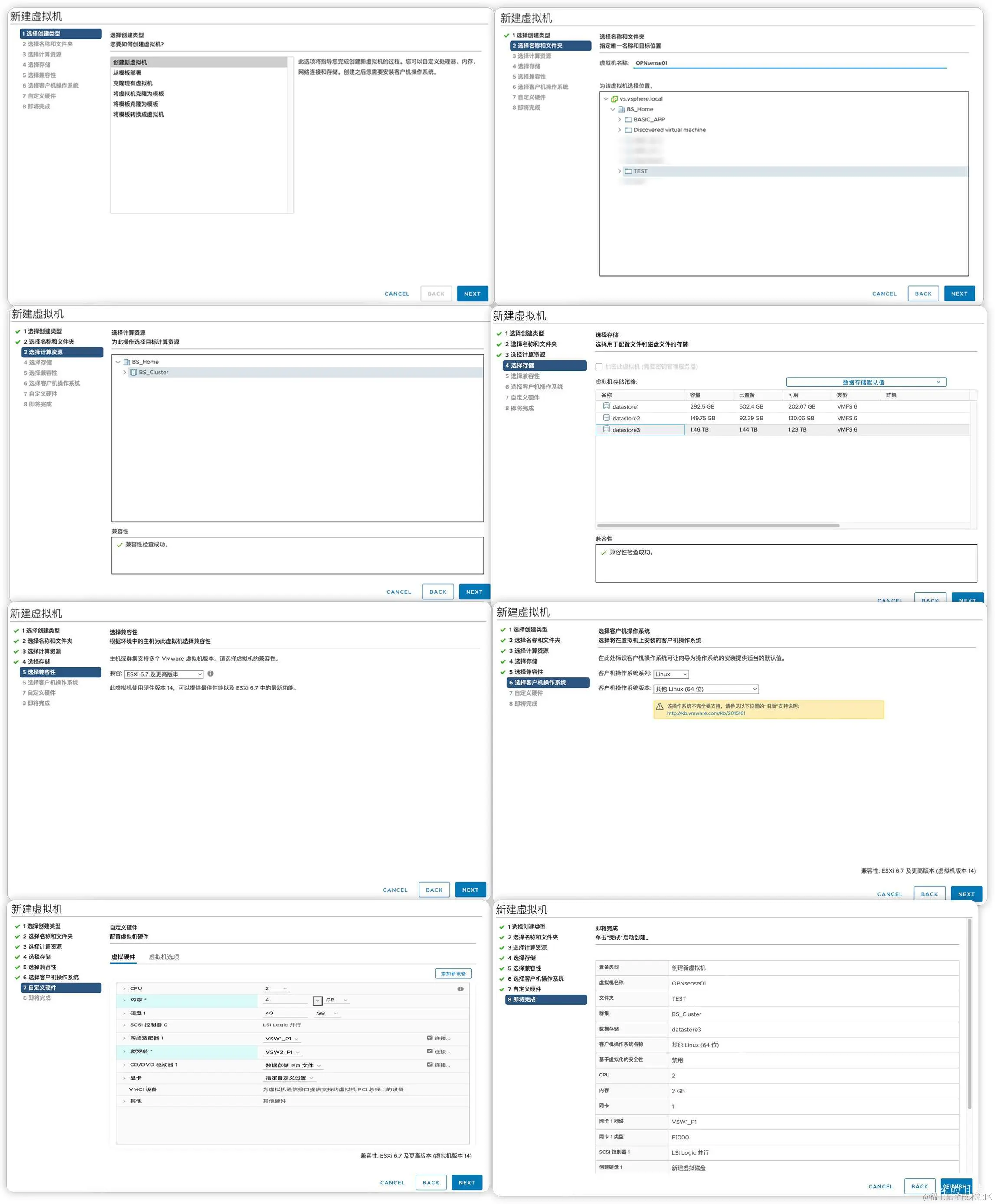Click the datastore1 disk icon

coord(606,406)
